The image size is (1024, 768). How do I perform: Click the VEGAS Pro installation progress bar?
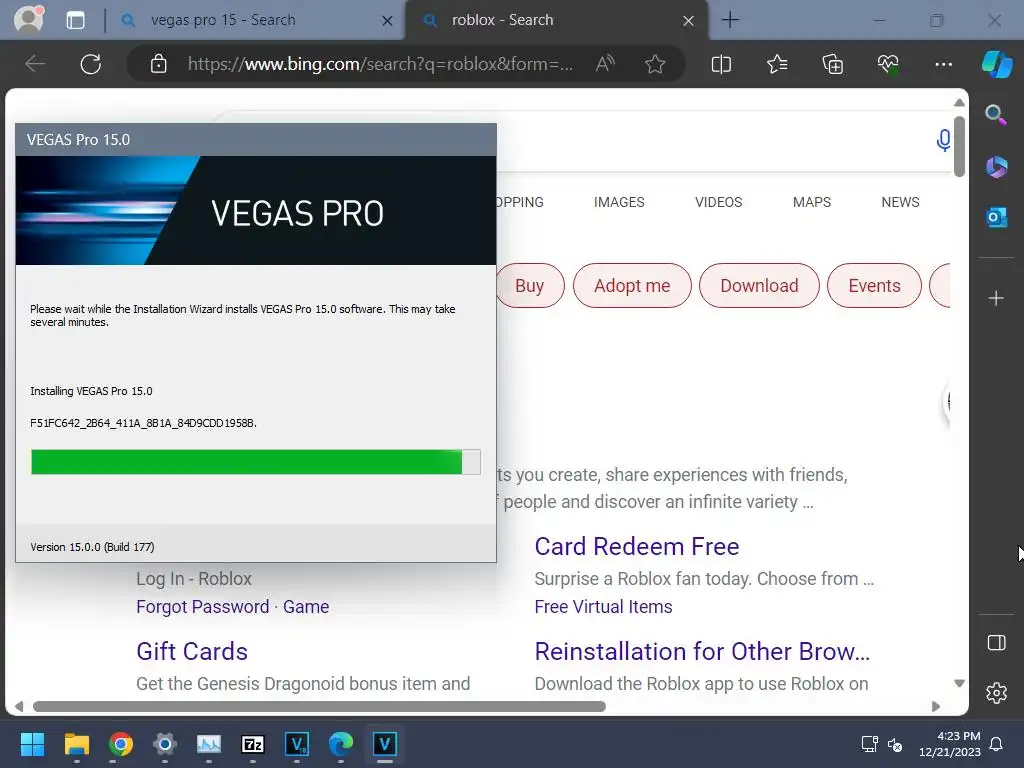coord(256,462)
